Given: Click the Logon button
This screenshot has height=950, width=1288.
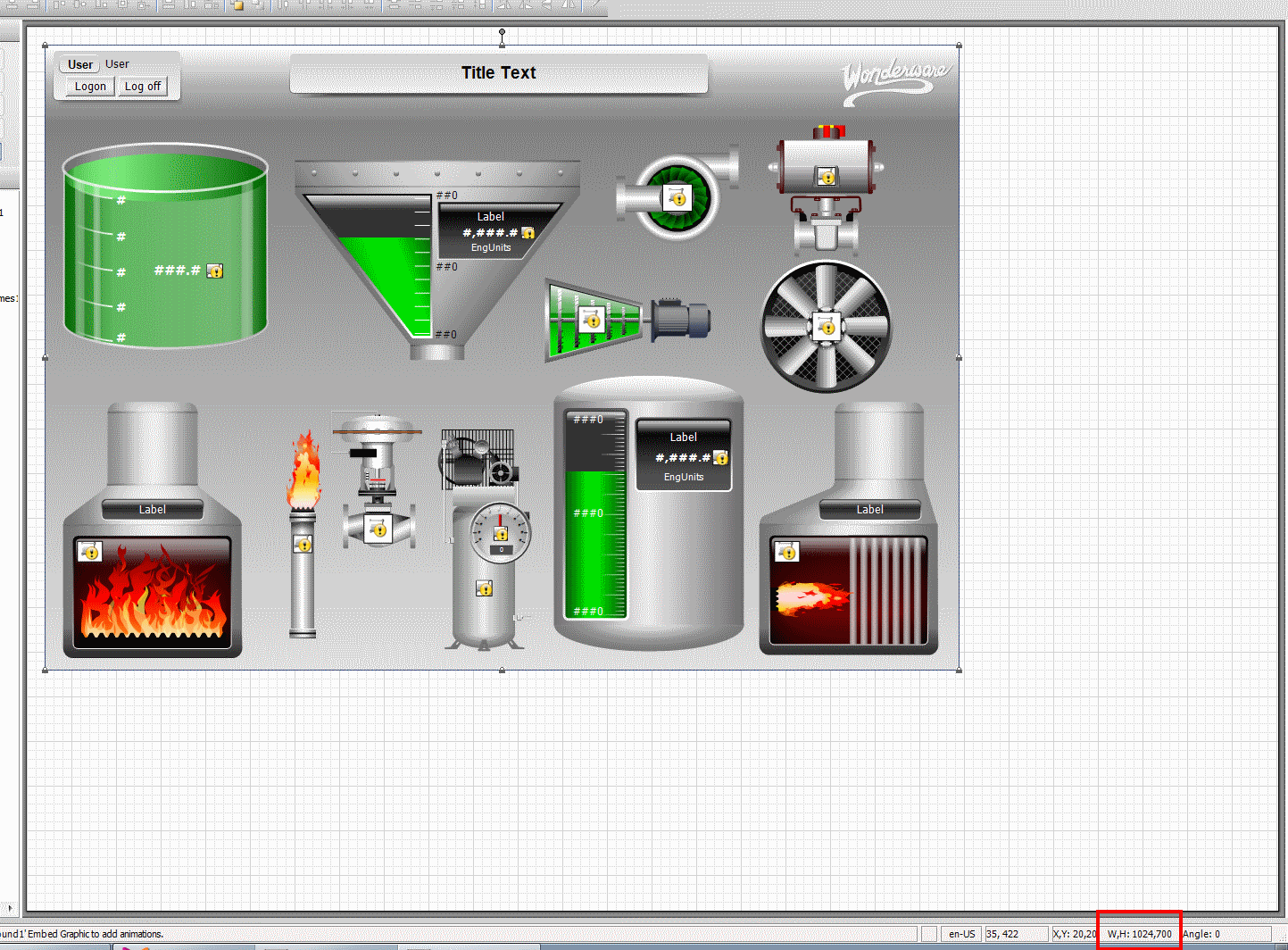Looking at the screenshot, I should [x=90, y=87].
